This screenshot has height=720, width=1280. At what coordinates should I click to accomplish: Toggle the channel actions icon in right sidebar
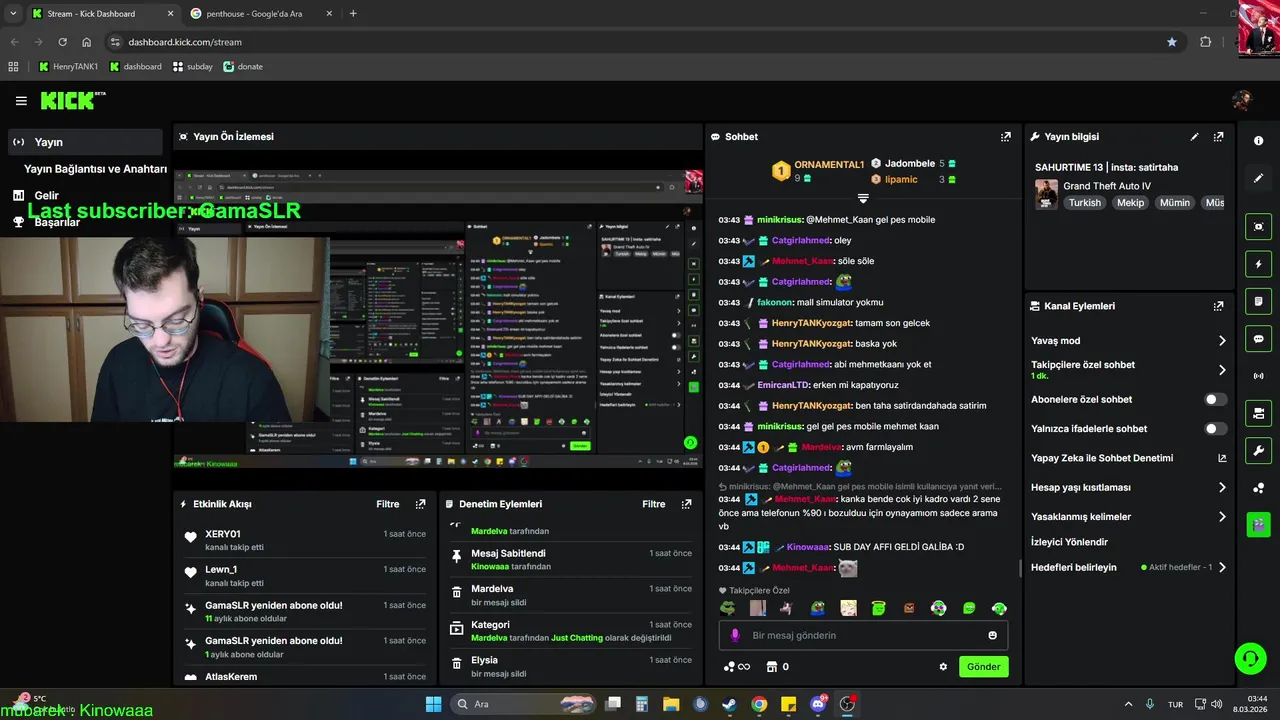click(x=1258, y=413)
